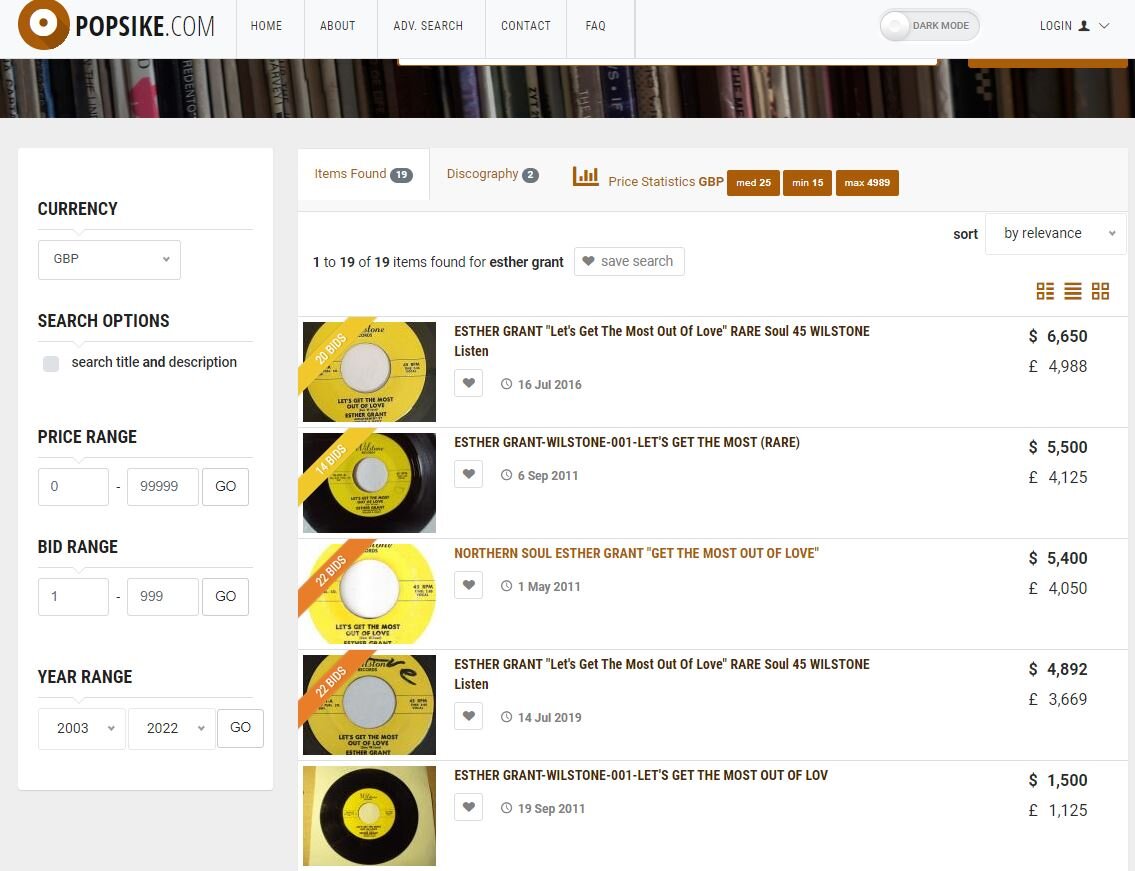Screen dimensions: 1135x871
Task: Click the min 15 price badge
Action: (x=807, y=182)
